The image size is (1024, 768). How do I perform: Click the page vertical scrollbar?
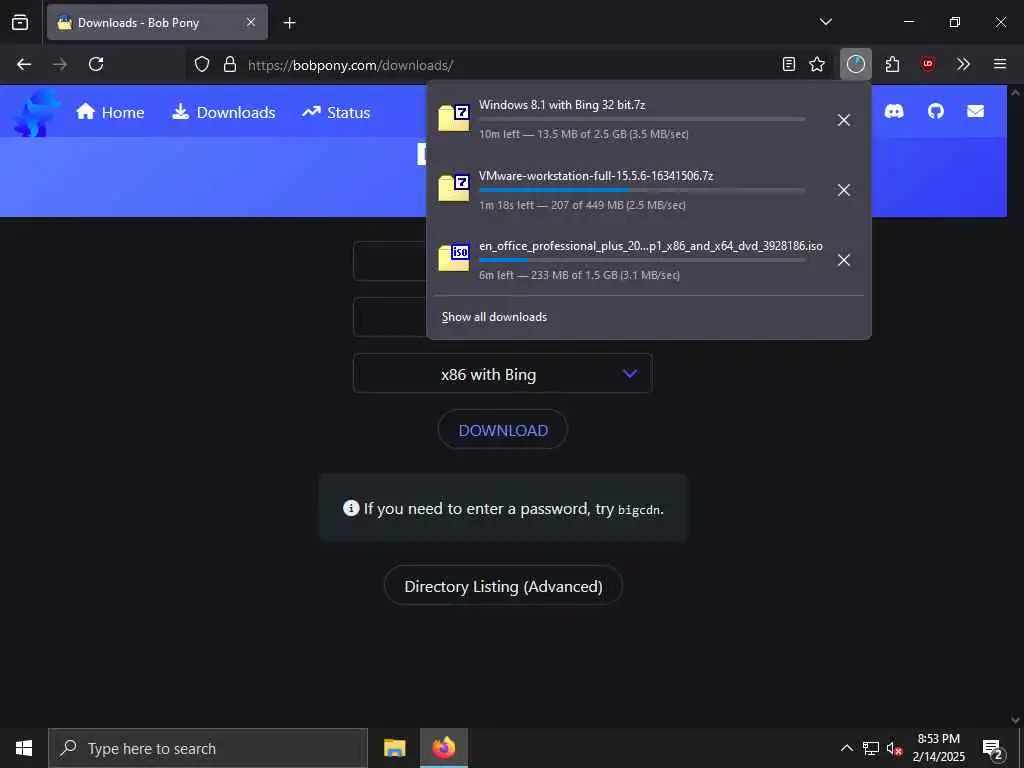pos(1016,405)
